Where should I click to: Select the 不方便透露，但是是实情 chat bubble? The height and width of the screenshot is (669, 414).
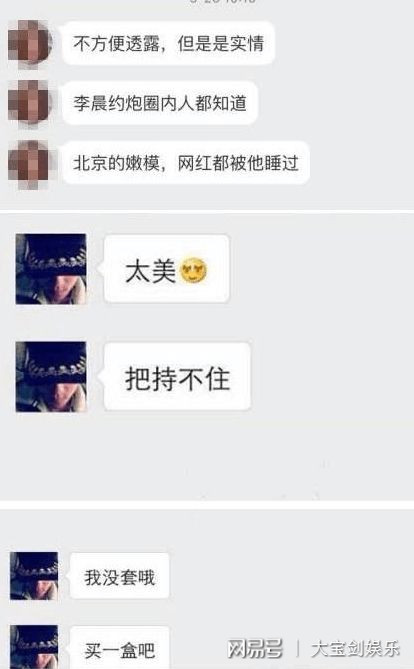tap(169, 44)
